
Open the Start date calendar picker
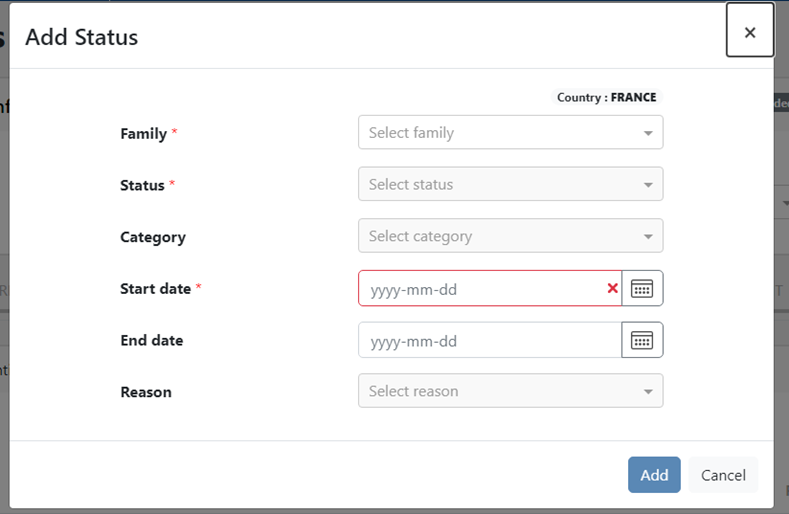click(642, 289)
